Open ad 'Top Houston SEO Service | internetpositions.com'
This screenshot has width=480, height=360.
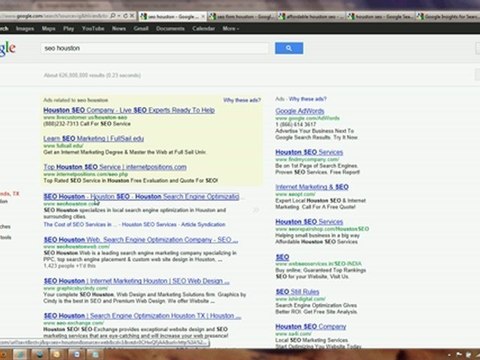click(x=115, y=167)
